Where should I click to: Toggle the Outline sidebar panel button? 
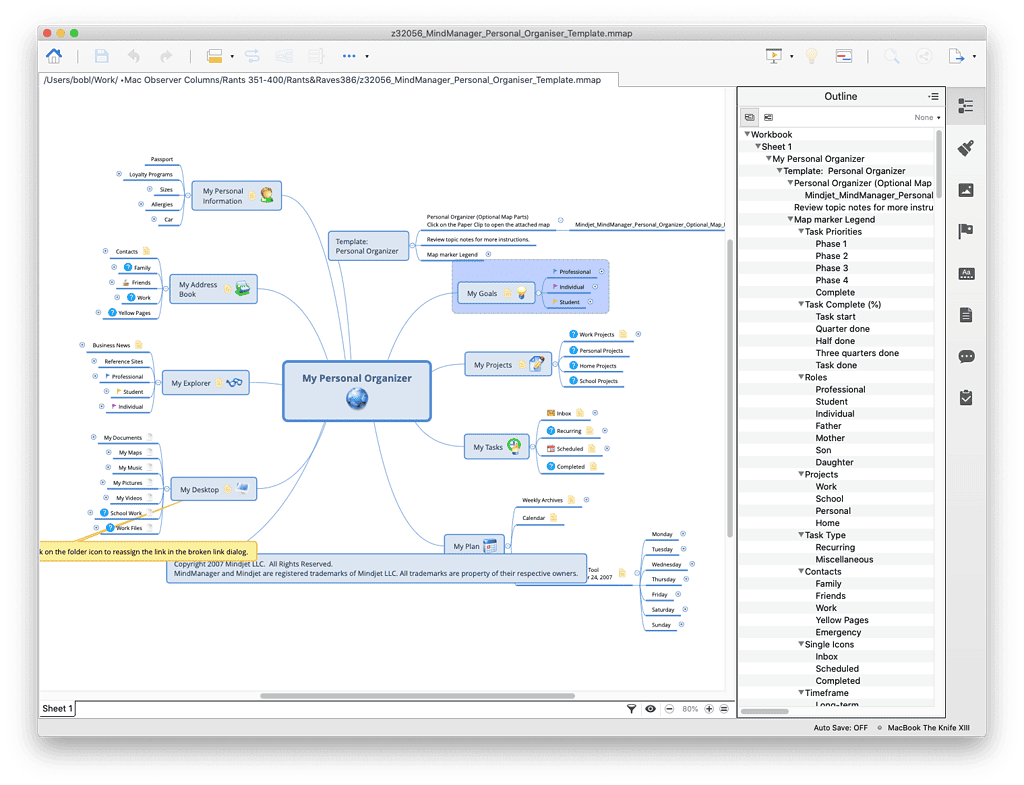pyautogui.click(x=965, y=106)
